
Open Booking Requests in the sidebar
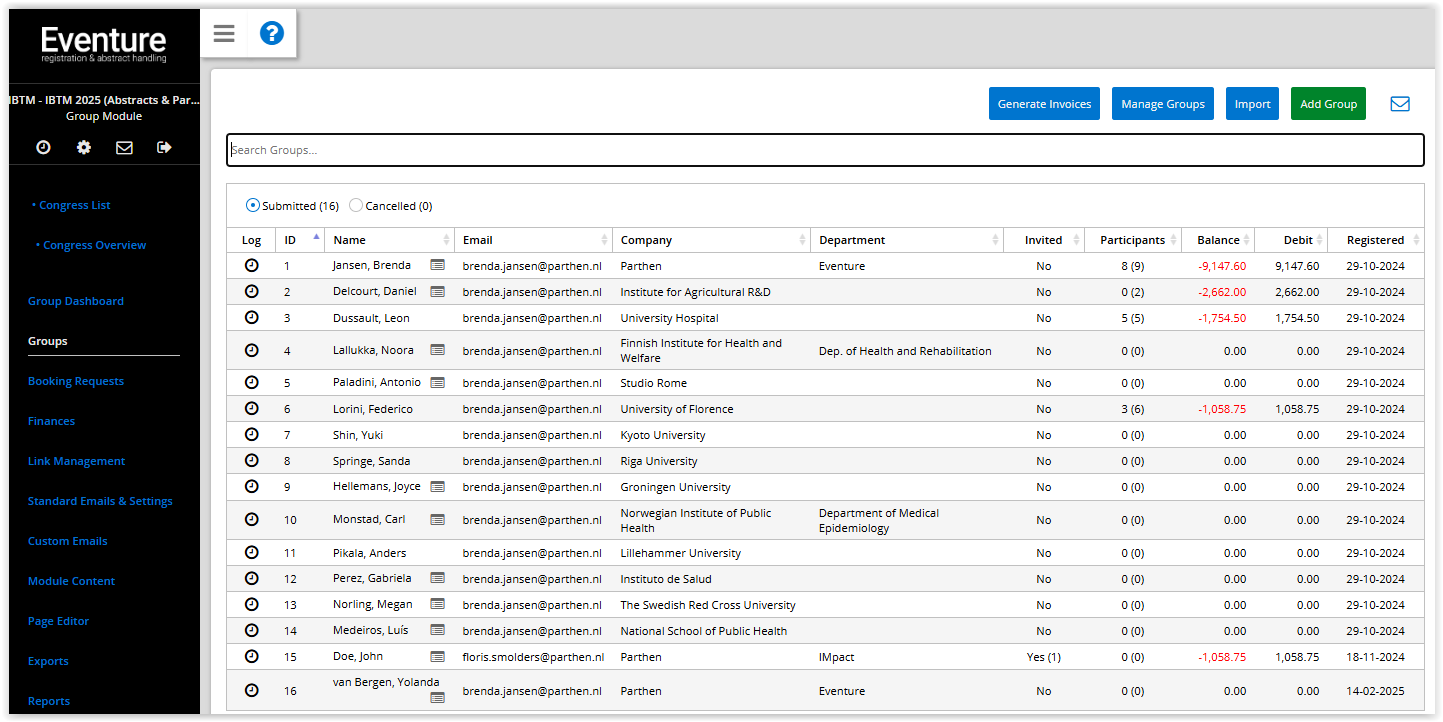point(76,381)
